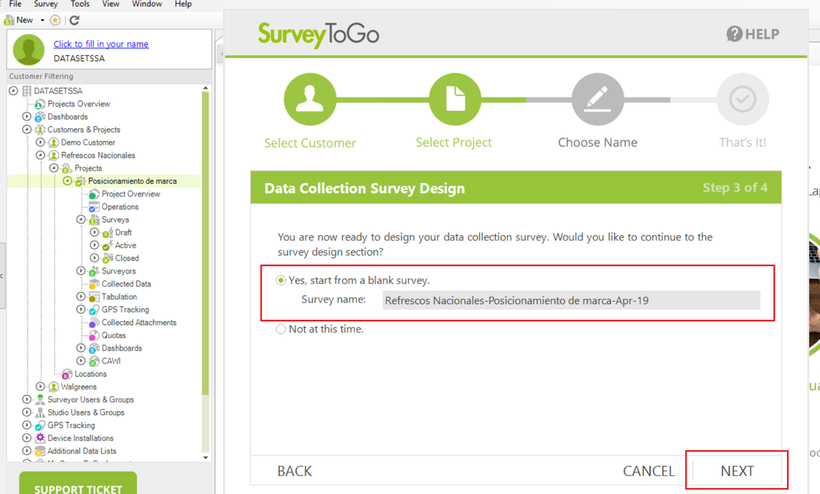Screen dimensions: 820x494
Task: Select 'Not at this time' option
Action: click(281, 329)
